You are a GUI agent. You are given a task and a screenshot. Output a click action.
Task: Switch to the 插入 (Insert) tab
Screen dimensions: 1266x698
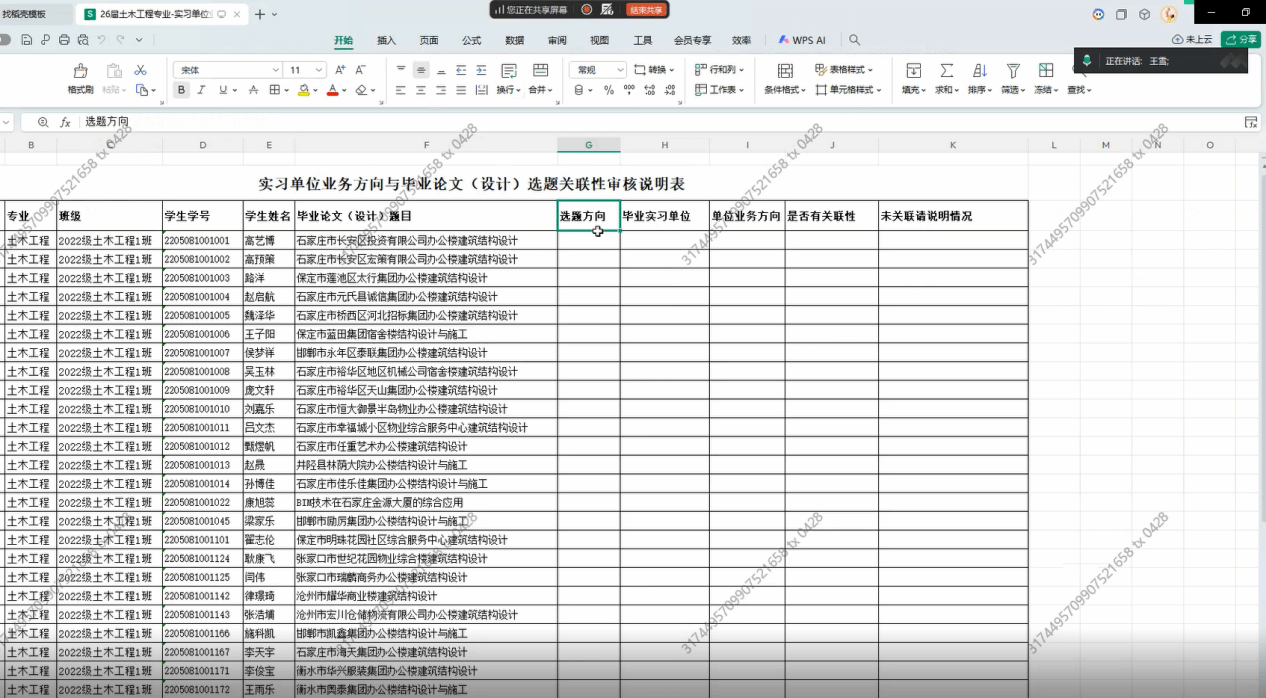click(386, 40)
